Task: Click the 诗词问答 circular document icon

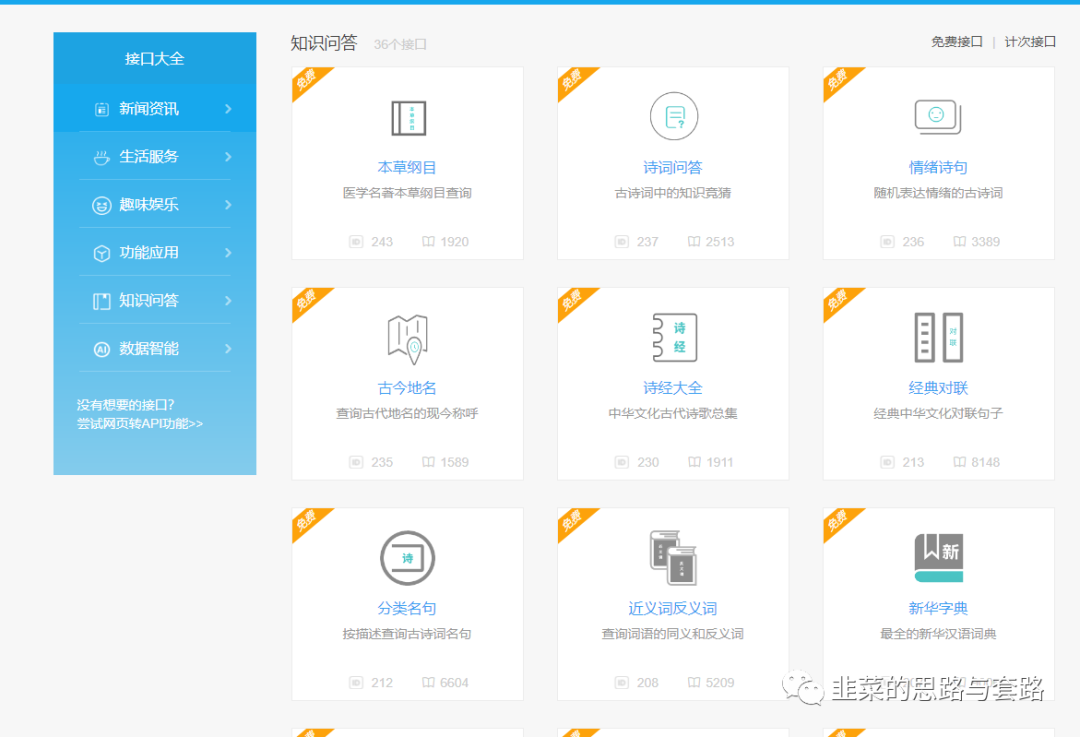Action: click(674, 116)
